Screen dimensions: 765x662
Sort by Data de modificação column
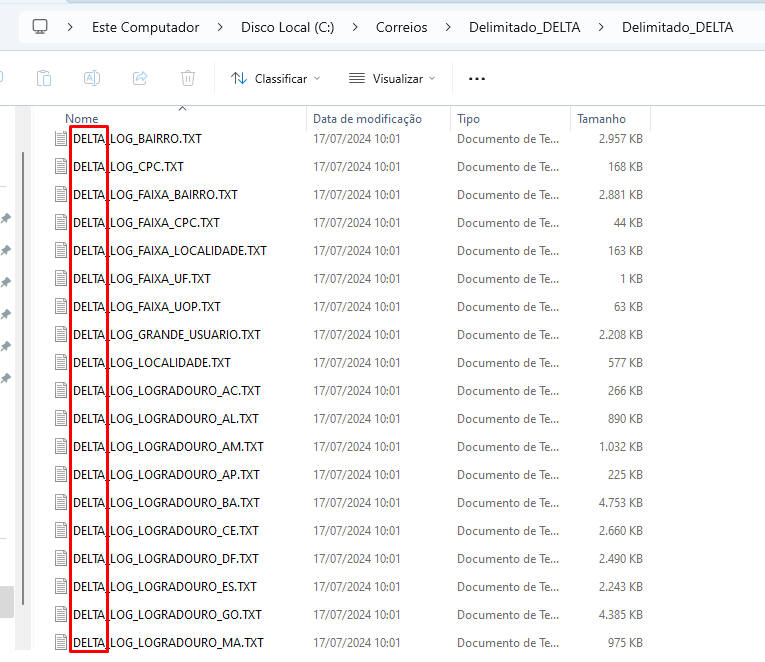coord(367,119)
